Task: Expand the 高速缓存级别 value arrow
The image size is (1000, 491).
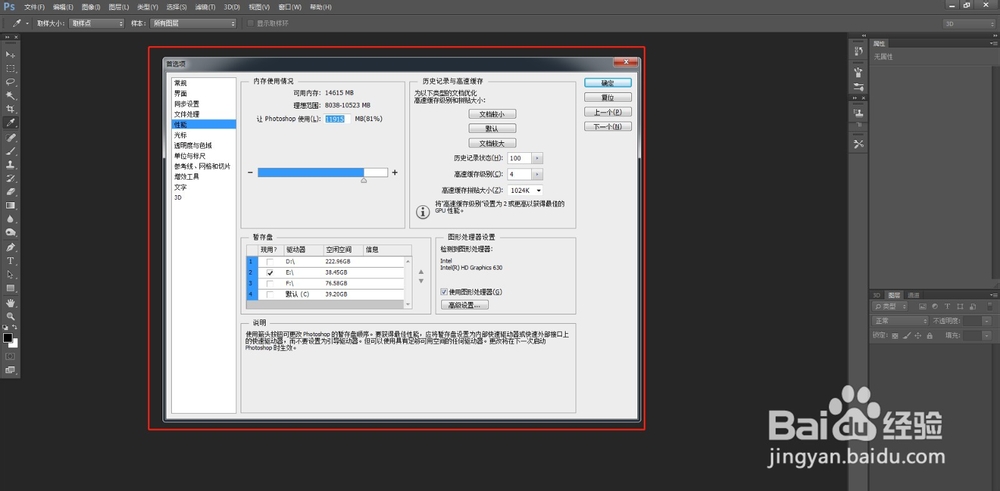Action: point(538,174)
